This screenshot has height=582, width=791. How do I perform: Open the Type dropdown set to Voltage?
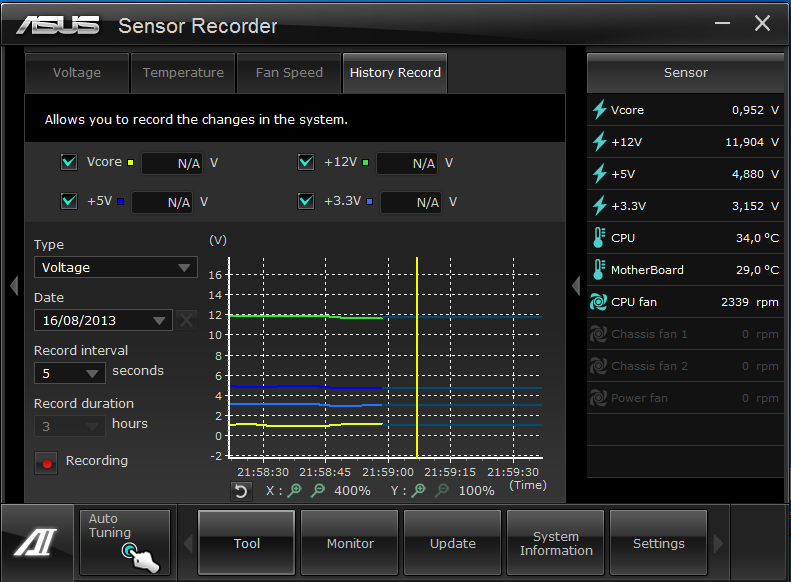click(x=116, y=267)
